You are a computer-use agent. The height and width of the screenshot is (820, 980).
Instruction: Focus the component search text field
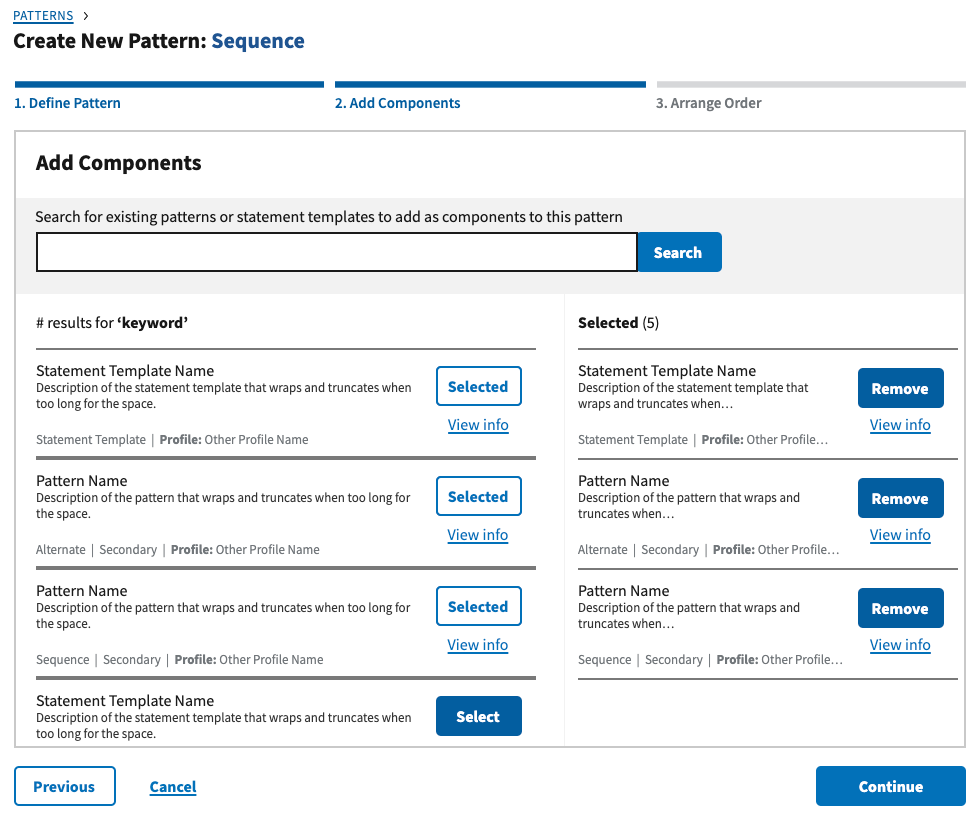coord(336,252)
